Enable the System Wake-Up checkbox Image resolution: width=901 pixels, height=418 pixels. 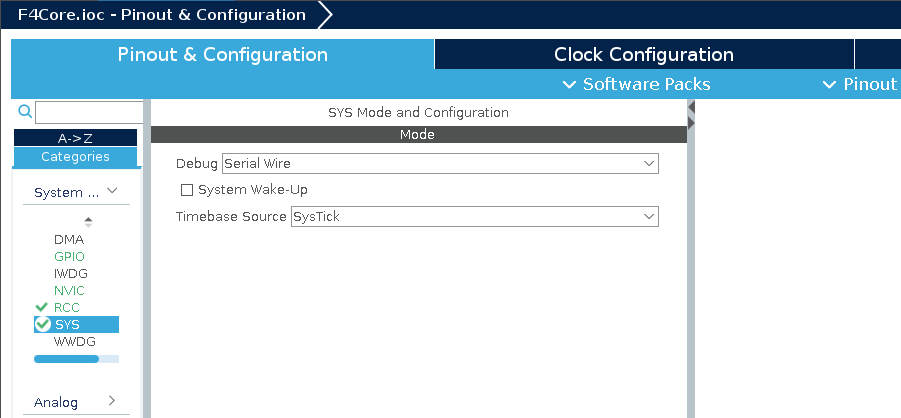click(x=187, y=190)
